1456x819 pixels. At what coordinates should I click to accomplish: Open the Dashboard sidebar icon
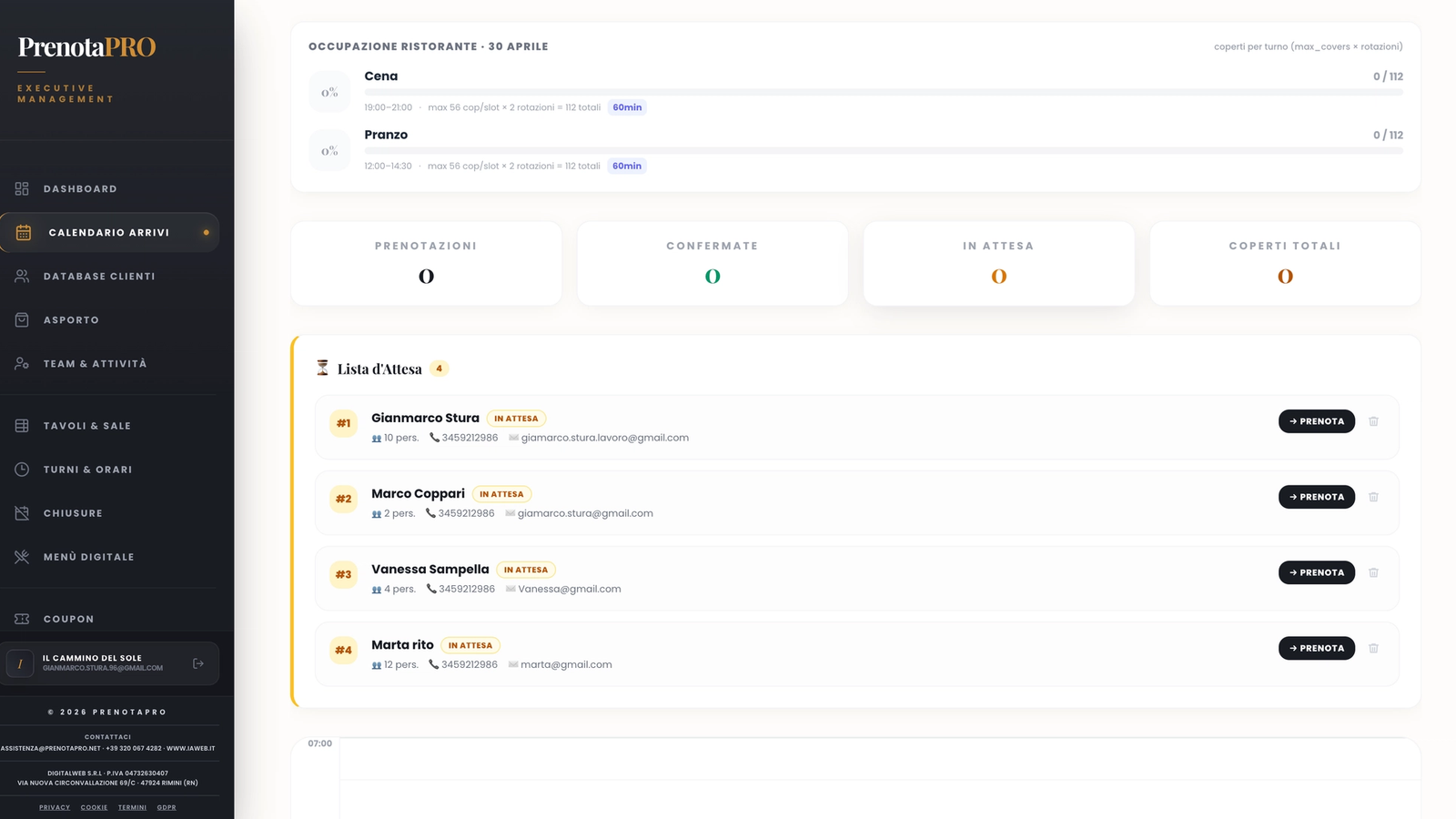(22, 189)
